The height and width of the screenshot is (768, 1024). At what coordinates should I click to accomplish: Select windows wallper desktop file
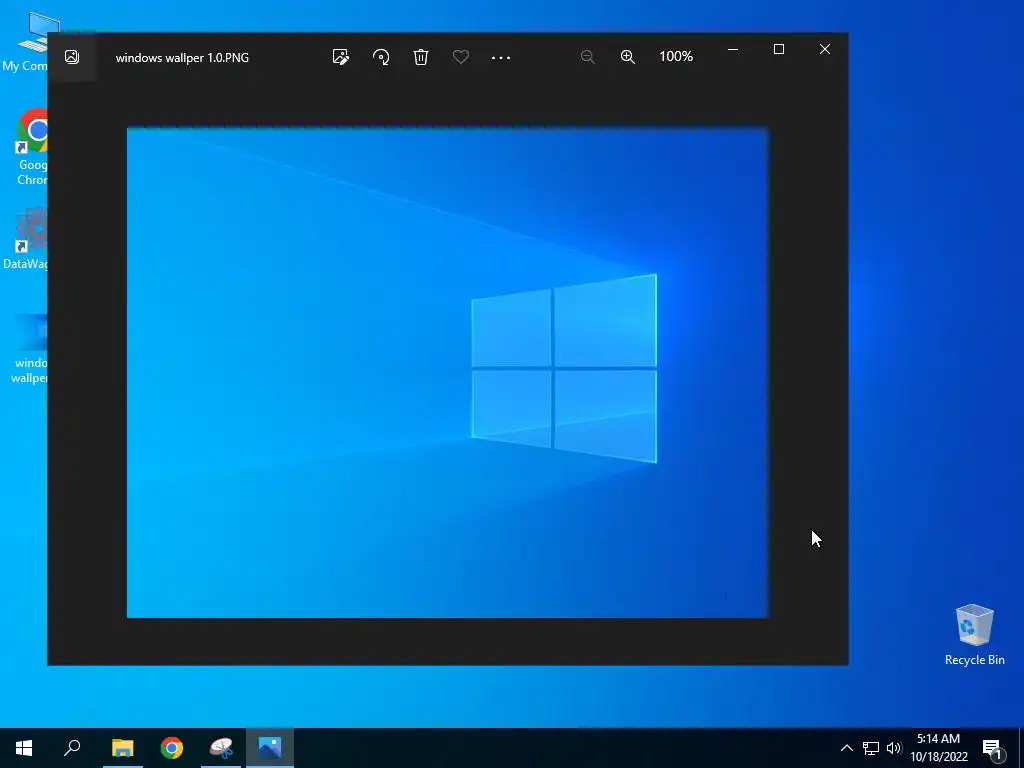coord(29,349)
